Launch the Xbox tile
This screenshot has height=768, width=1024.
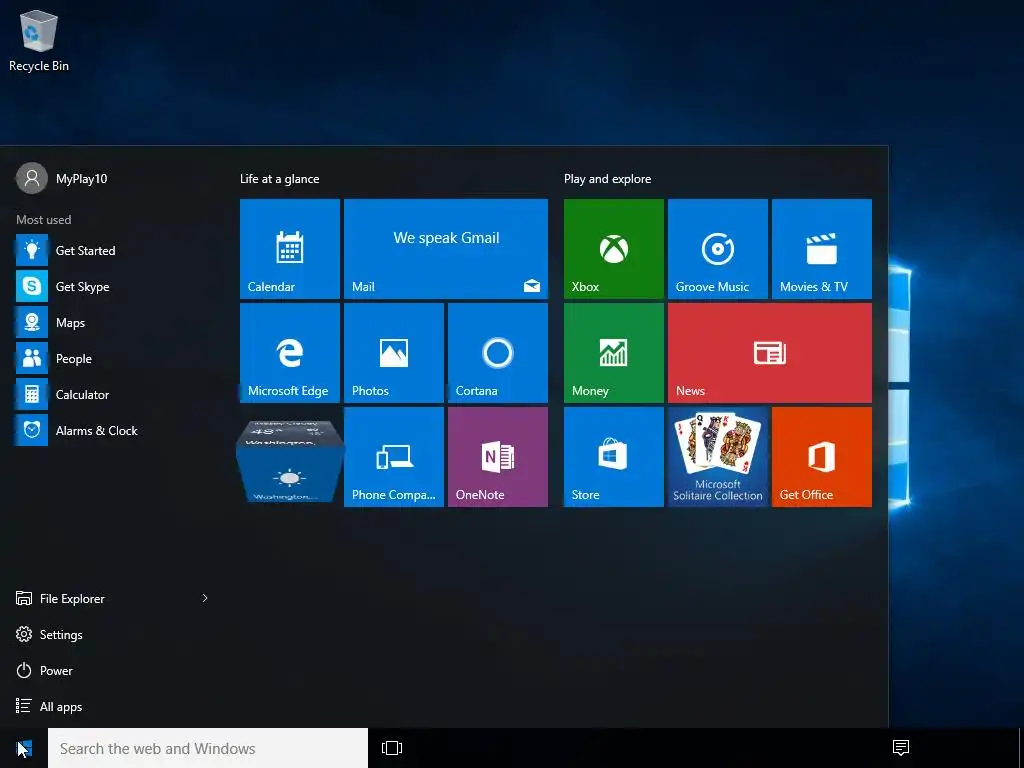pos(613,249)
